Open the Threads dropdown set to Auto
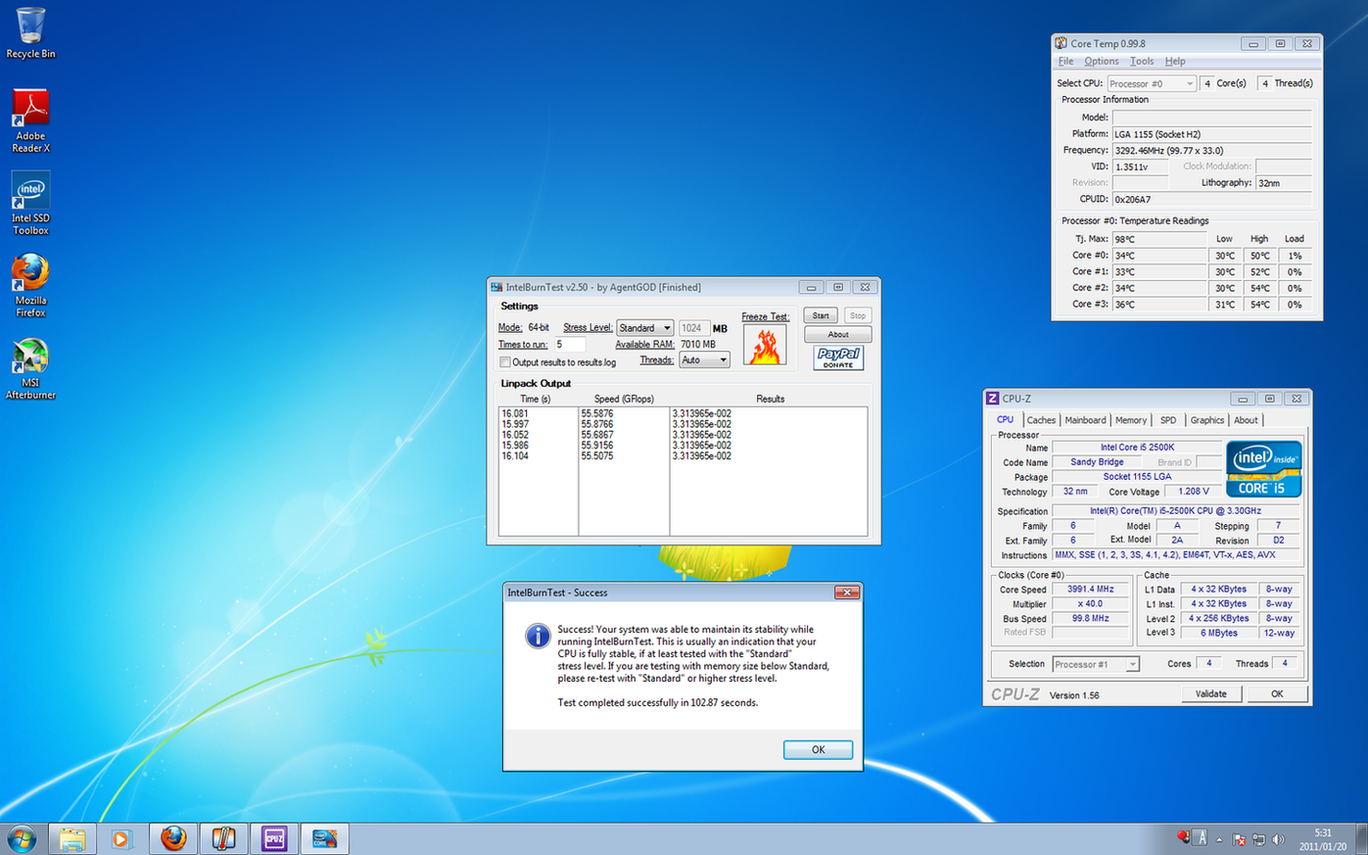1368x855 pixels. [x=704, y=360]
